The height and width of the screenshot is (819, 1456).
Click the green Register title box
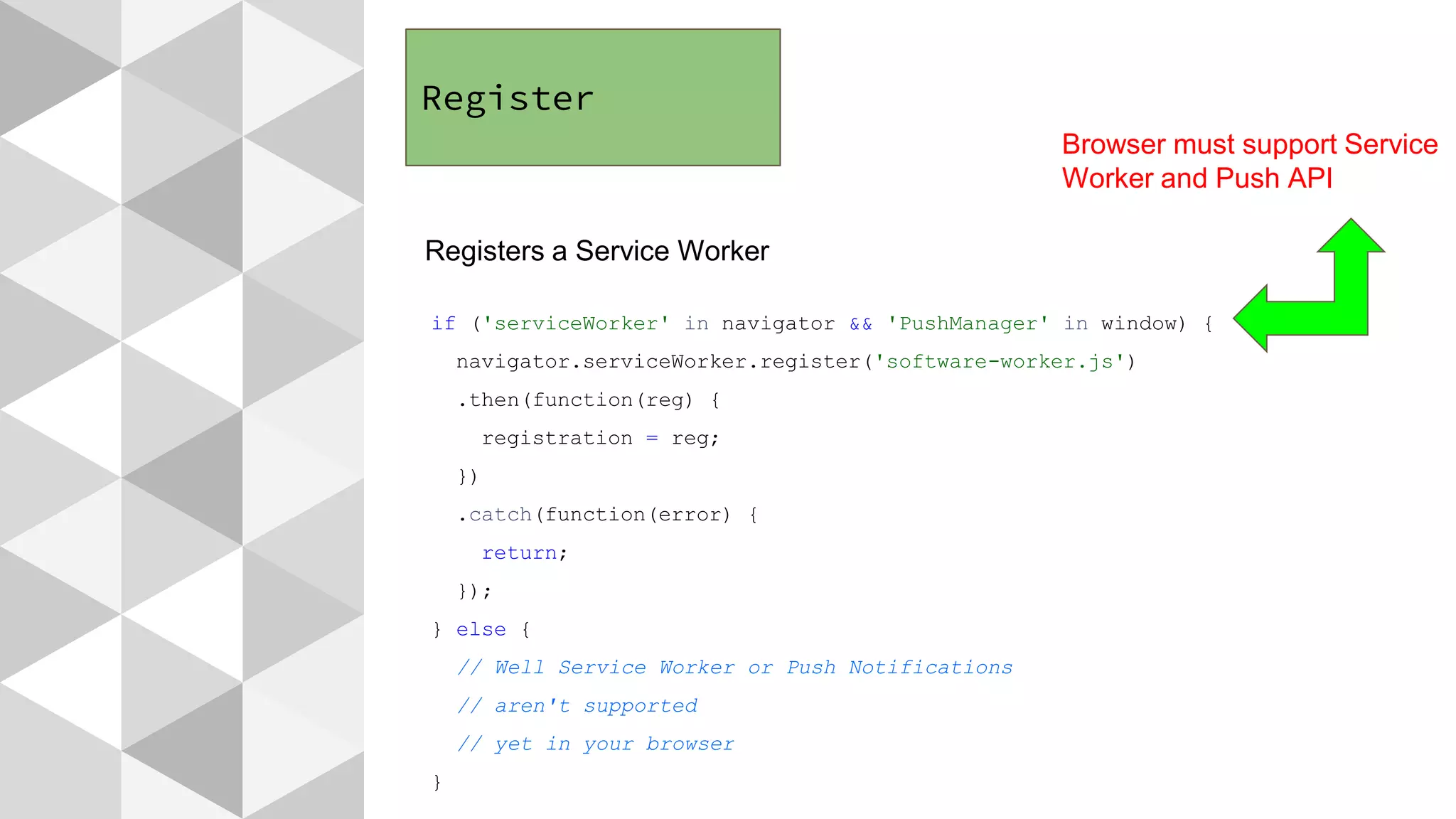pyautogui.click(x=593, y=97)
